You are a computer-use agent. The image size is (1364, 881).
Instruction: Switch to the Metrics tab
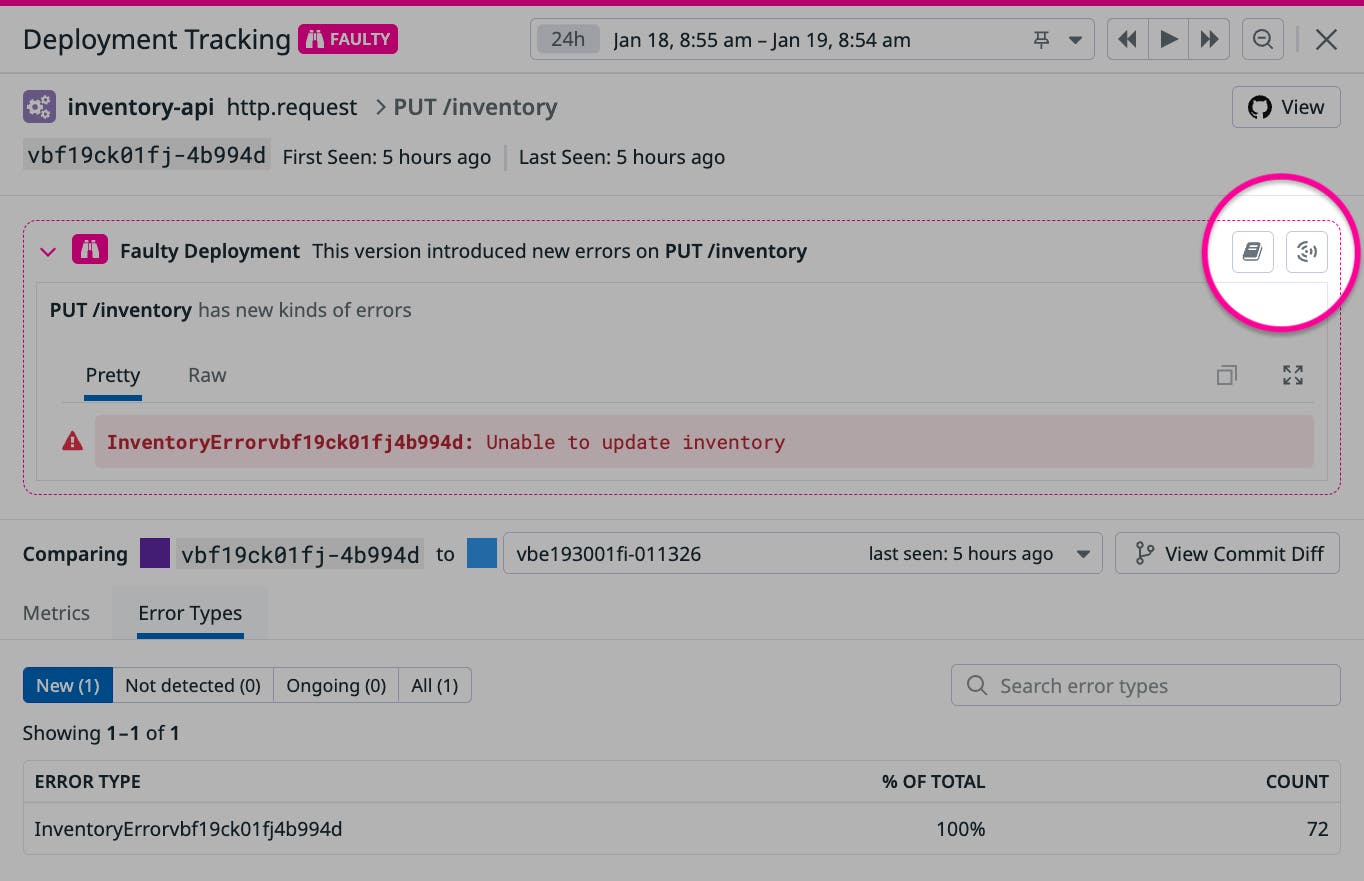point(56,613)
